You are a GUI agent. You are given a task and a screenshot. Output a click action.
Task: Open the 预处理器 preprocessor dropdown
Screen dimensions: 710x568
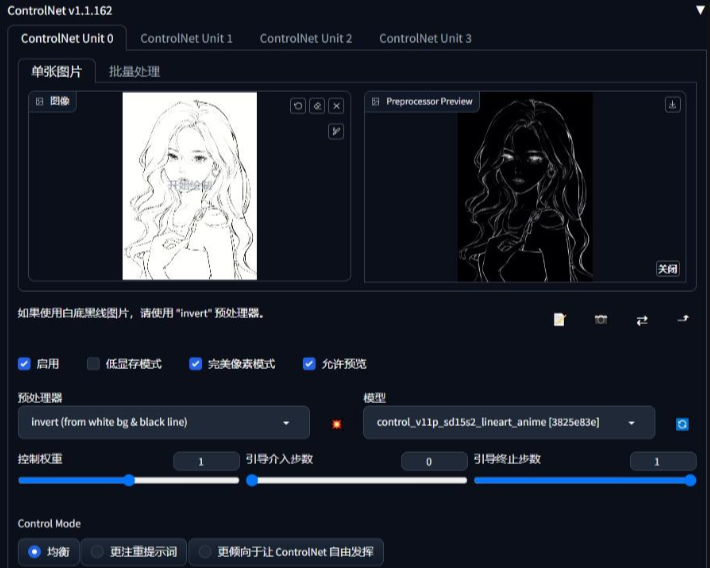click(x=163, y=423)
